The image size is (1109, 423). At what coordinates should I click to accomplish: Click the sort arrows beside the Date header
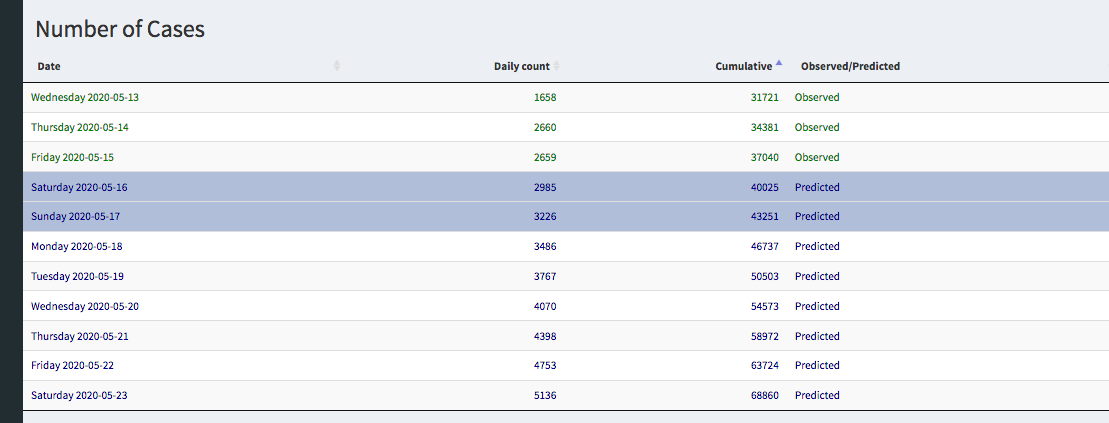click(x=337, y=66)
